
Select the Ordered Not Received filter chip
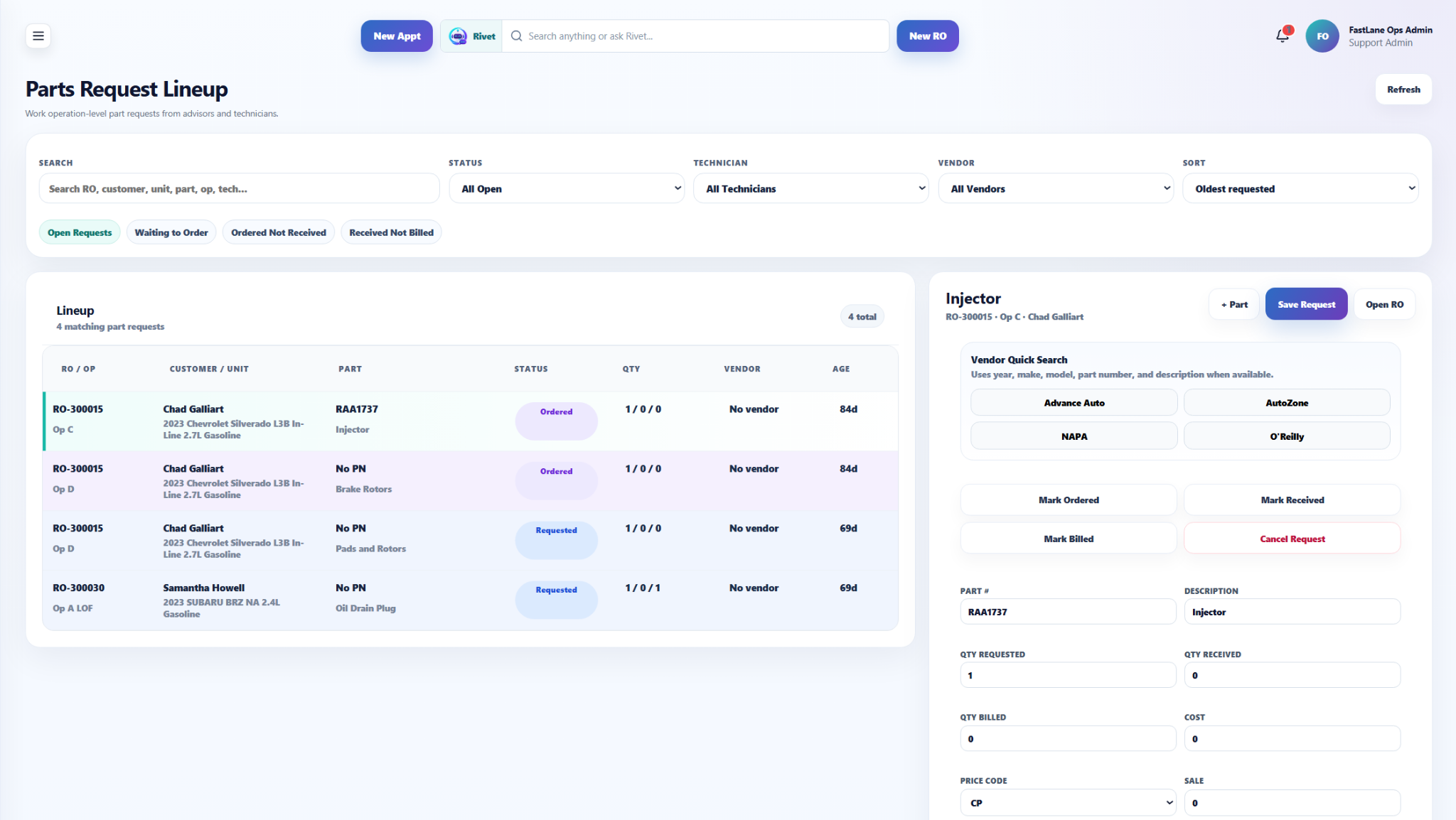[279, 232]
